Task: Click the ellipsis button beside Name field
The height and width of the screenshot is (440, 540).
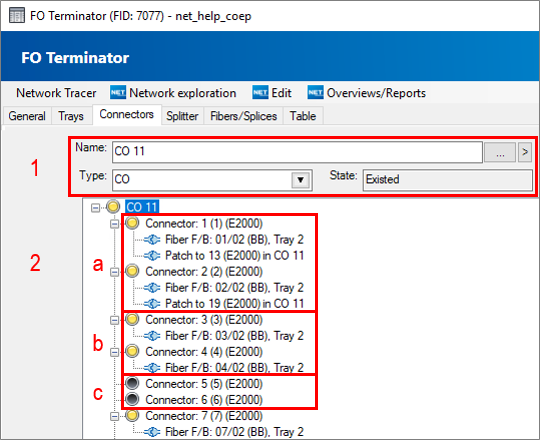Action: pyautogui.click(x=500, y=152)
